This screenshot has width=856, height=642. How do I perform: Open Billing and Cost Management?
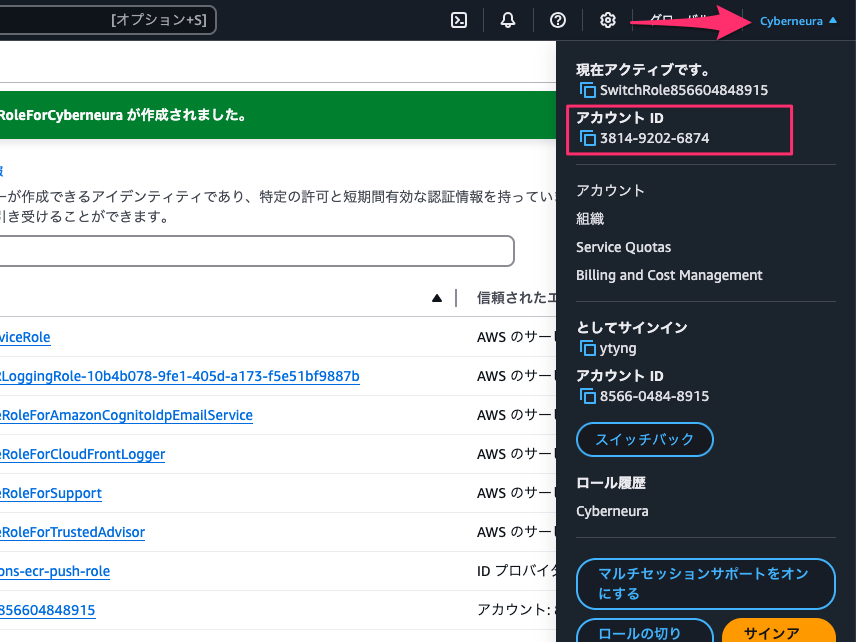point(669,275)
